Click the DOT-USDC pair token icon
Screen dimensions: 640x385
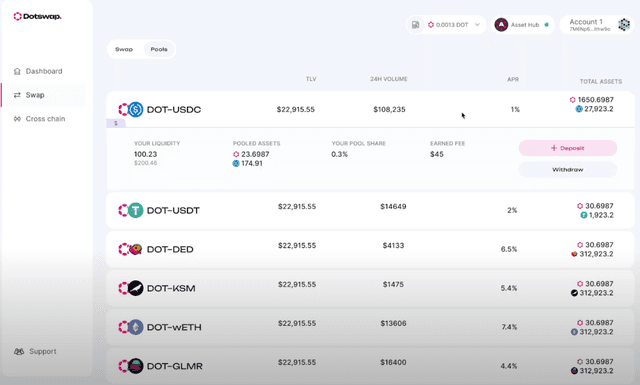coord(131,109)
